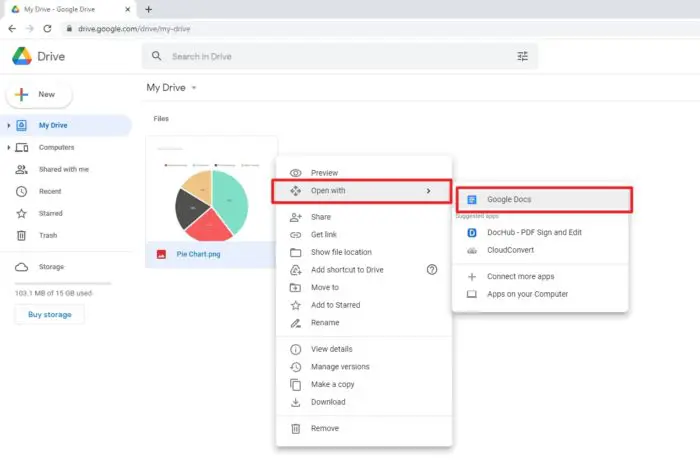
Task: Click the site lock icon in address bar
Action: [69, 29]
